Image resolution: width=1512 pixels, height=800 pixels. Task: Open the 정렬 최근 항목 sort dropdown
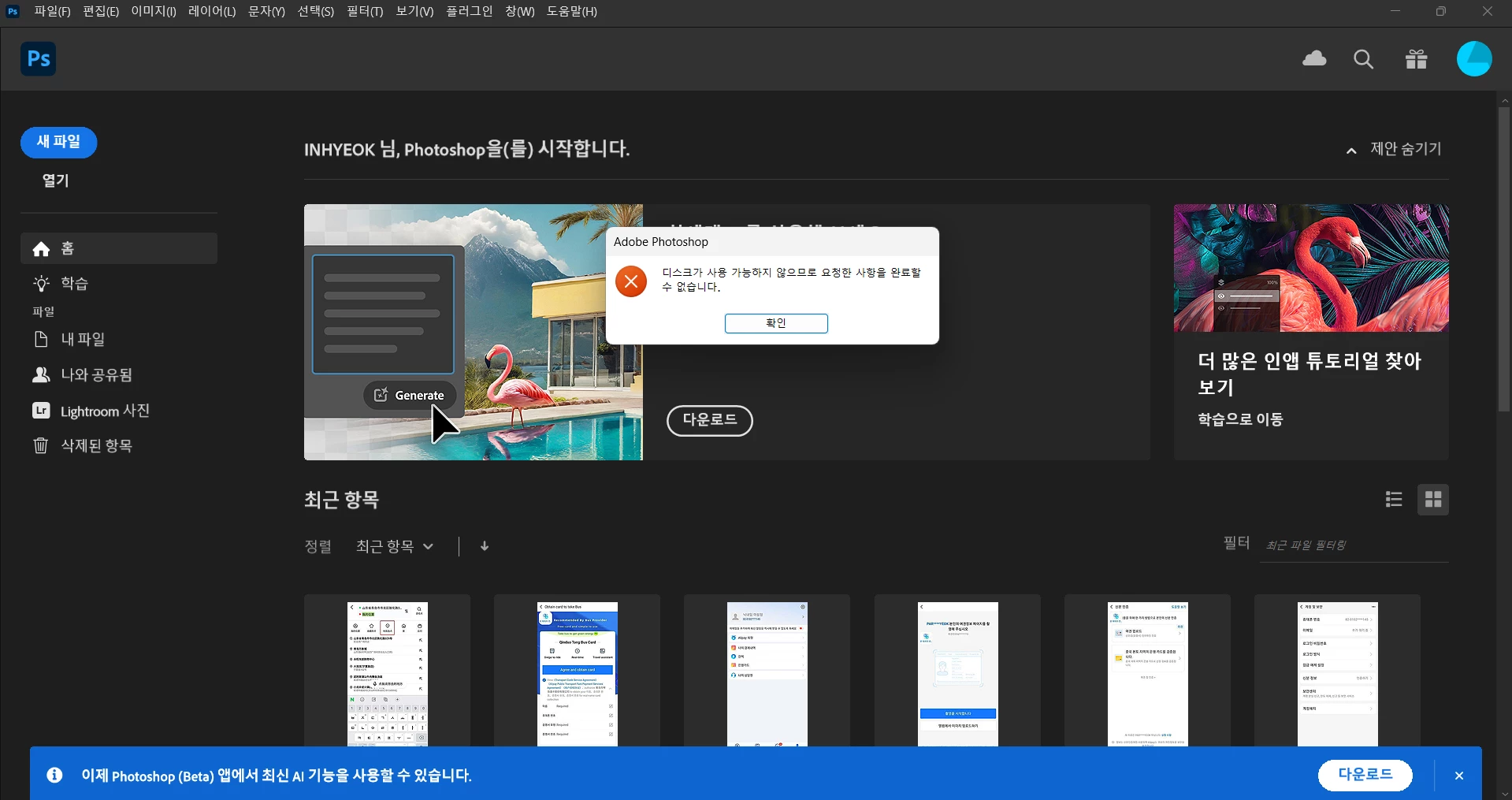click(x=395, y=546)
